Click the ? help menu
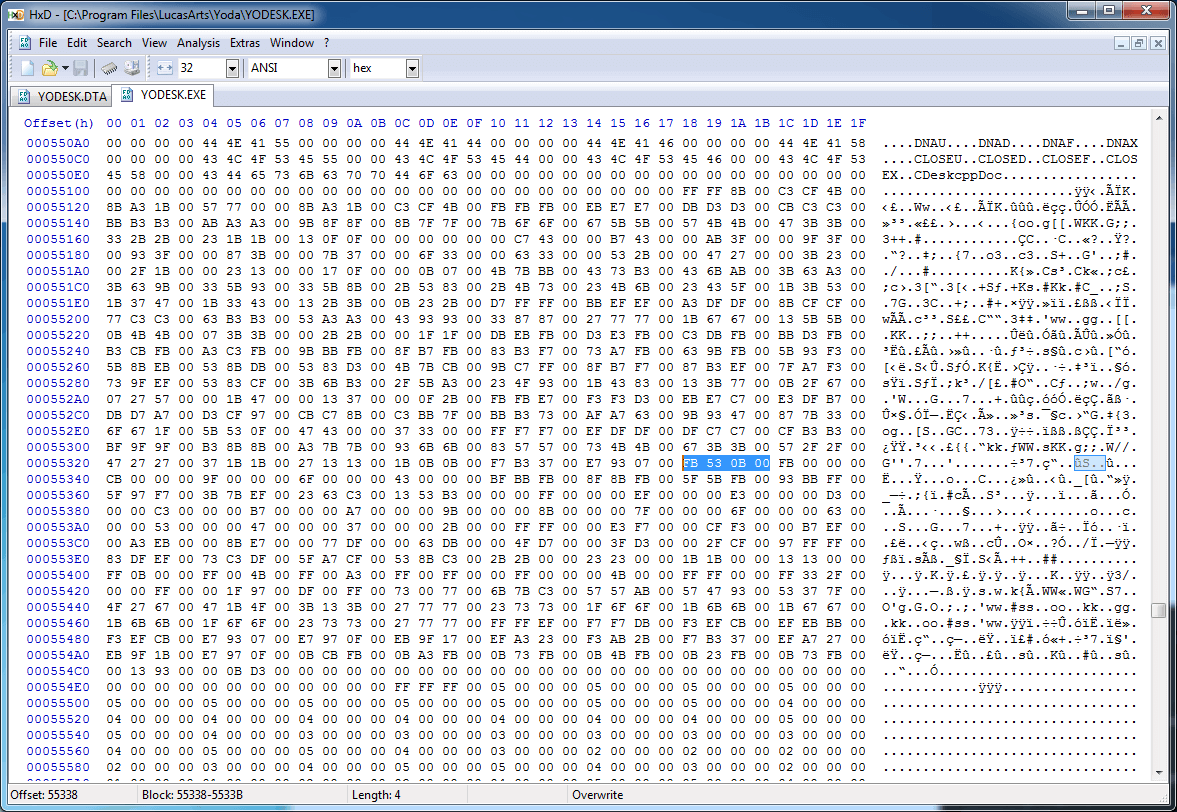Viewport: 1177px width, 812px height. (326, 43)
